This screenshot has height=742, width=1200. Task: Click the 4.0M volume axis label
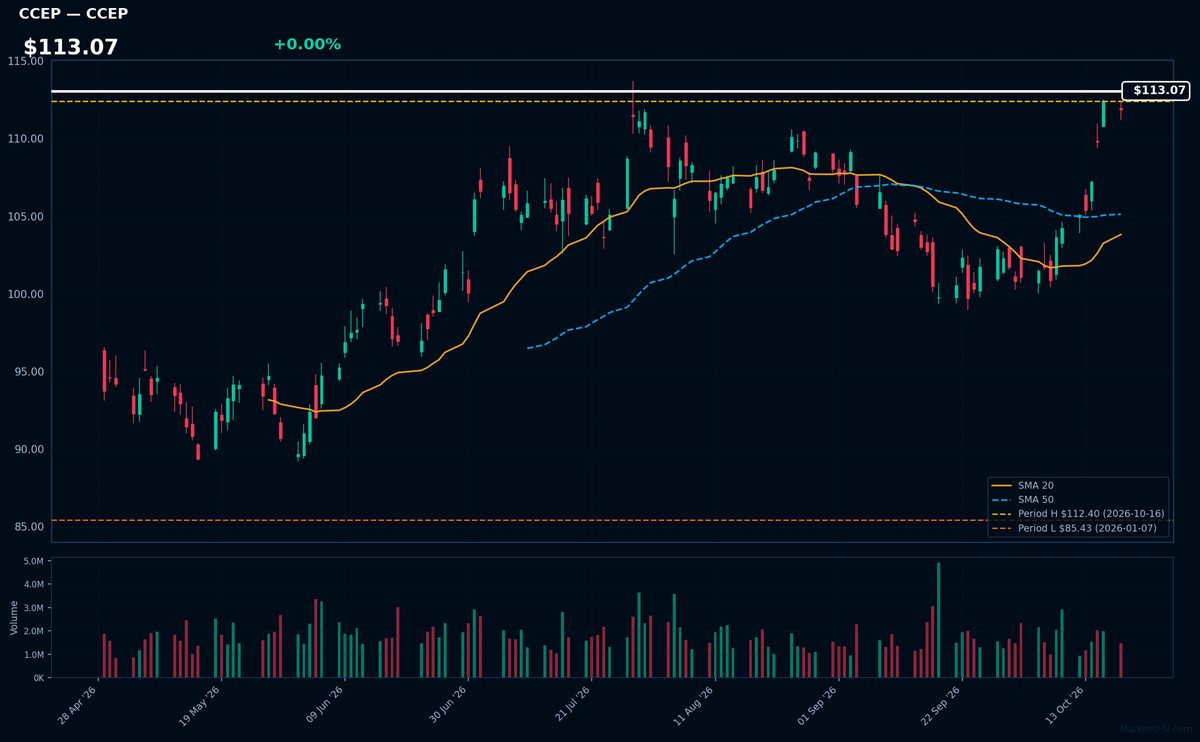34,585
